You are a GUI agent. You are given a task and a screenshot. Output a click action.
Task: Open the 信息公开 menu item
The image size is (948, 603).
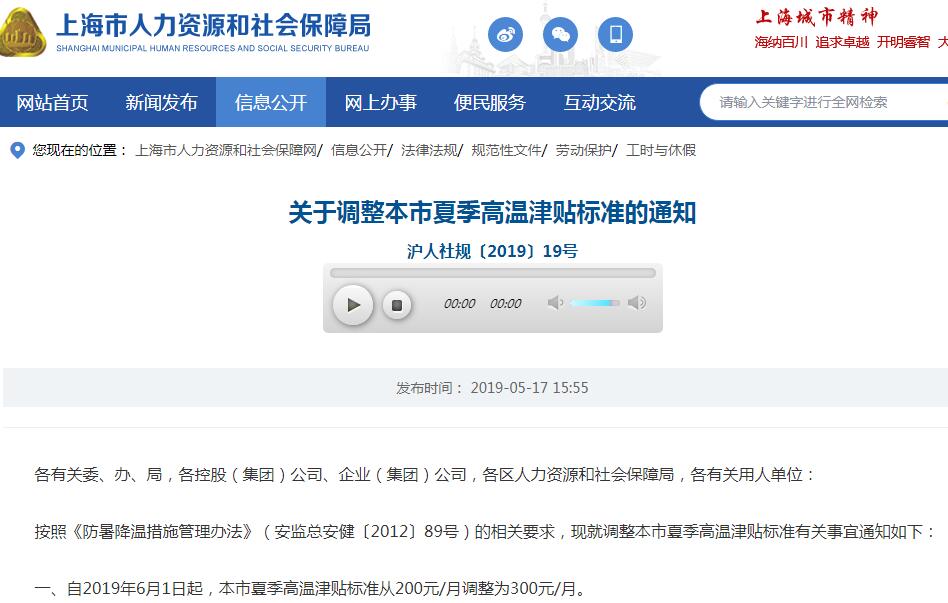[x=271, y=102]
